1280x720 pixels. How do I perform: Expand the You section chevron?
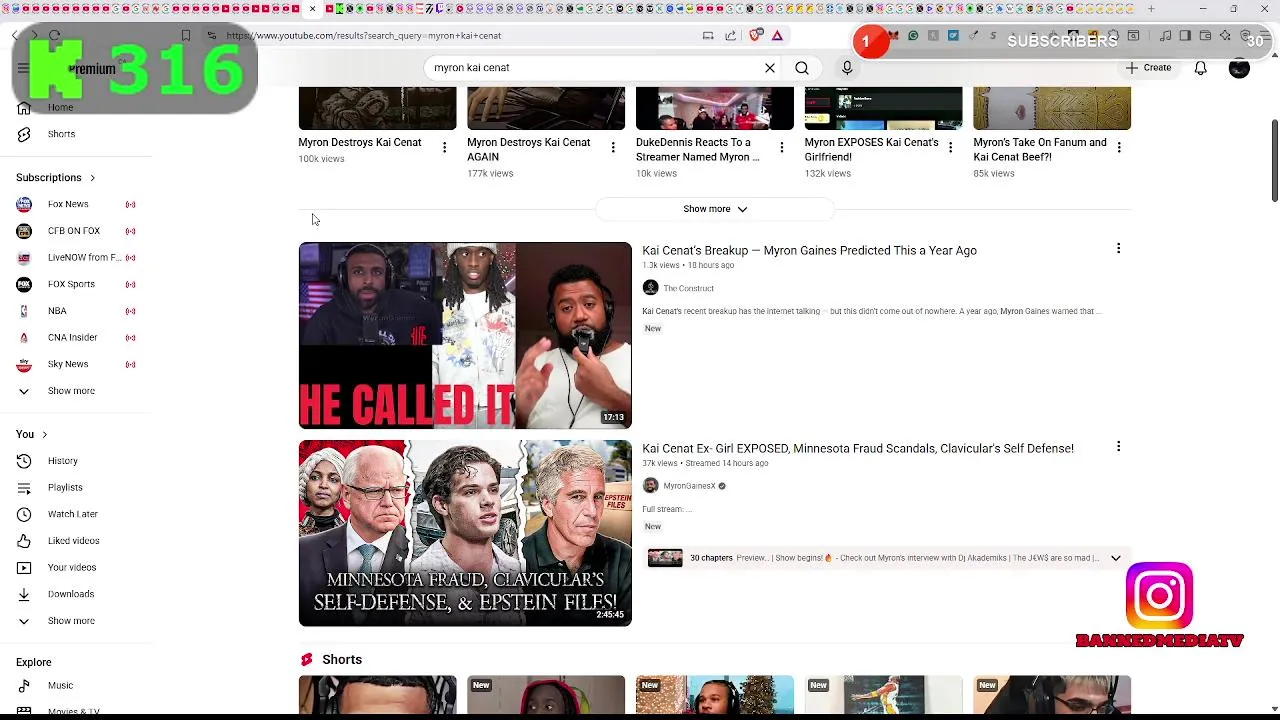coord(44,435)
